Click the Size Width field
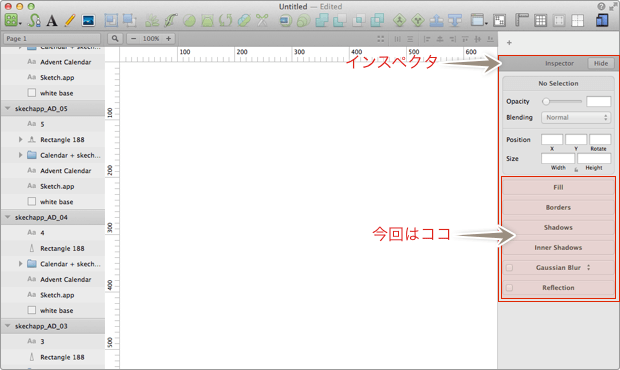 (558, 159)
